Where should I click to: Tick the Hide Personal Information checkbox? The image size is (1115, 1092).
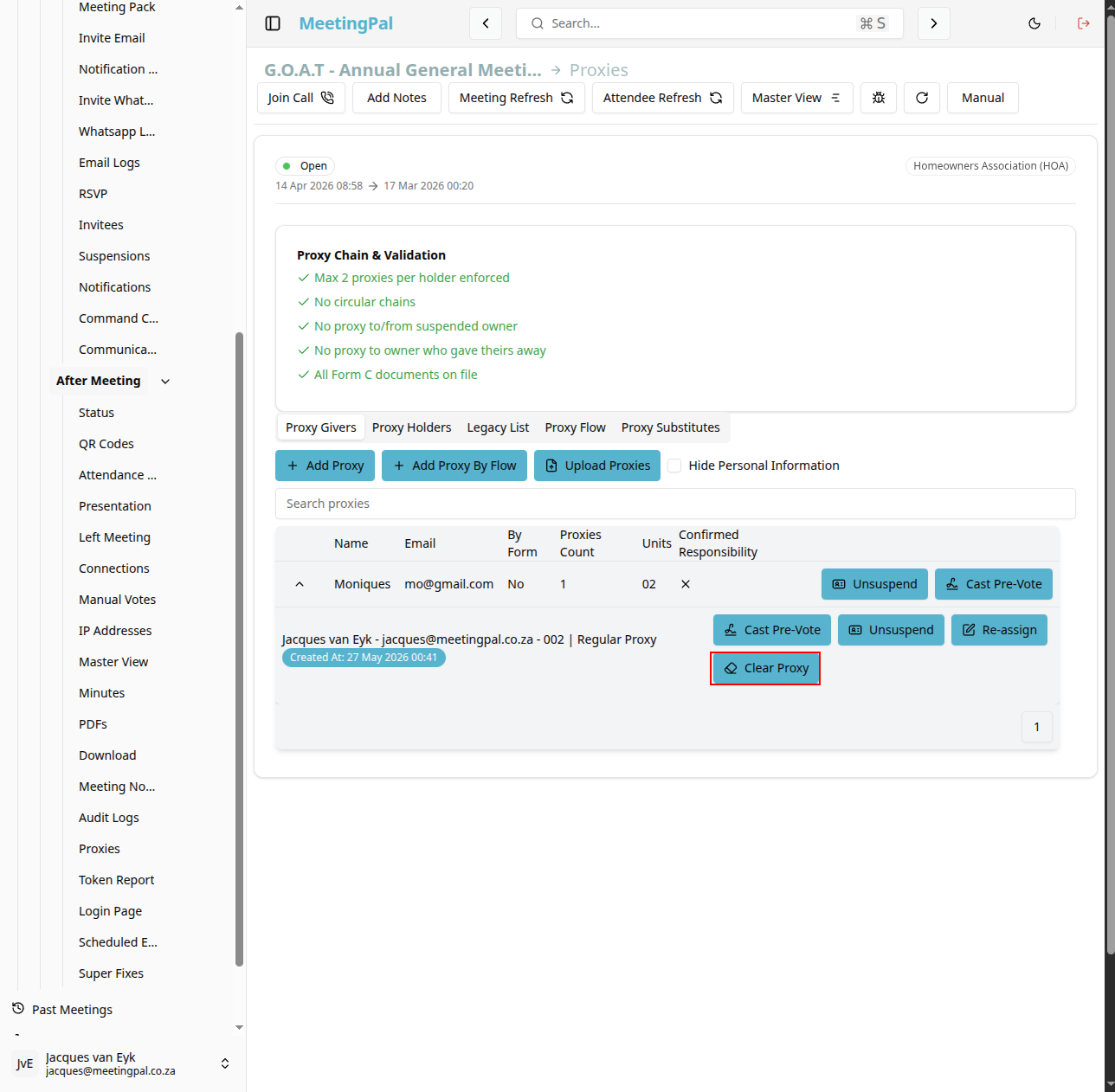pos(674,466)
